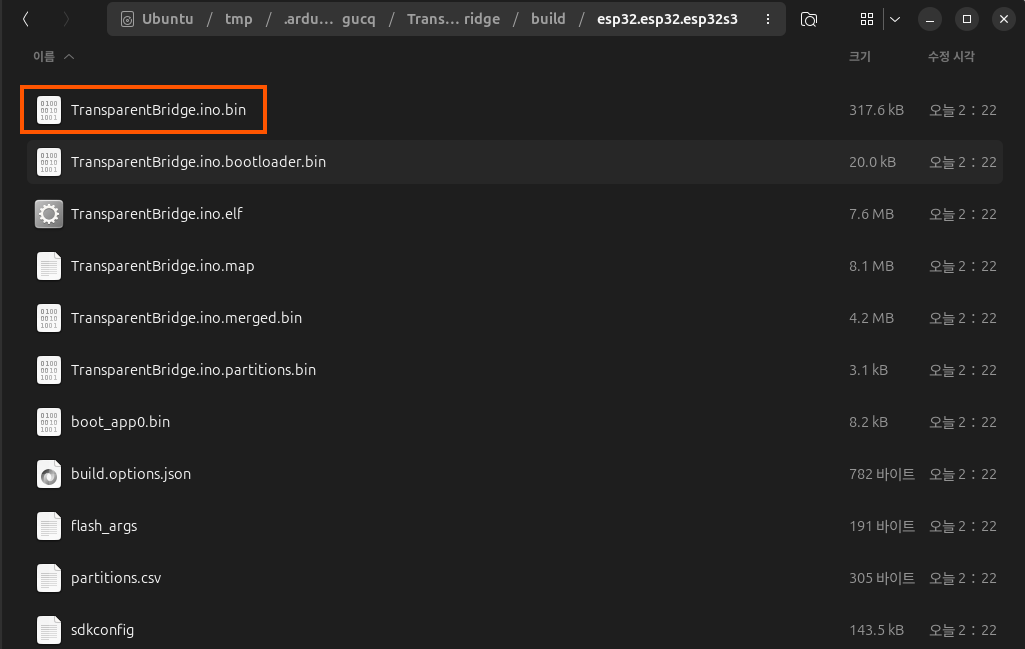Click the forward navigation arrow
1025x649 pixels.
[x=65, y=20]
